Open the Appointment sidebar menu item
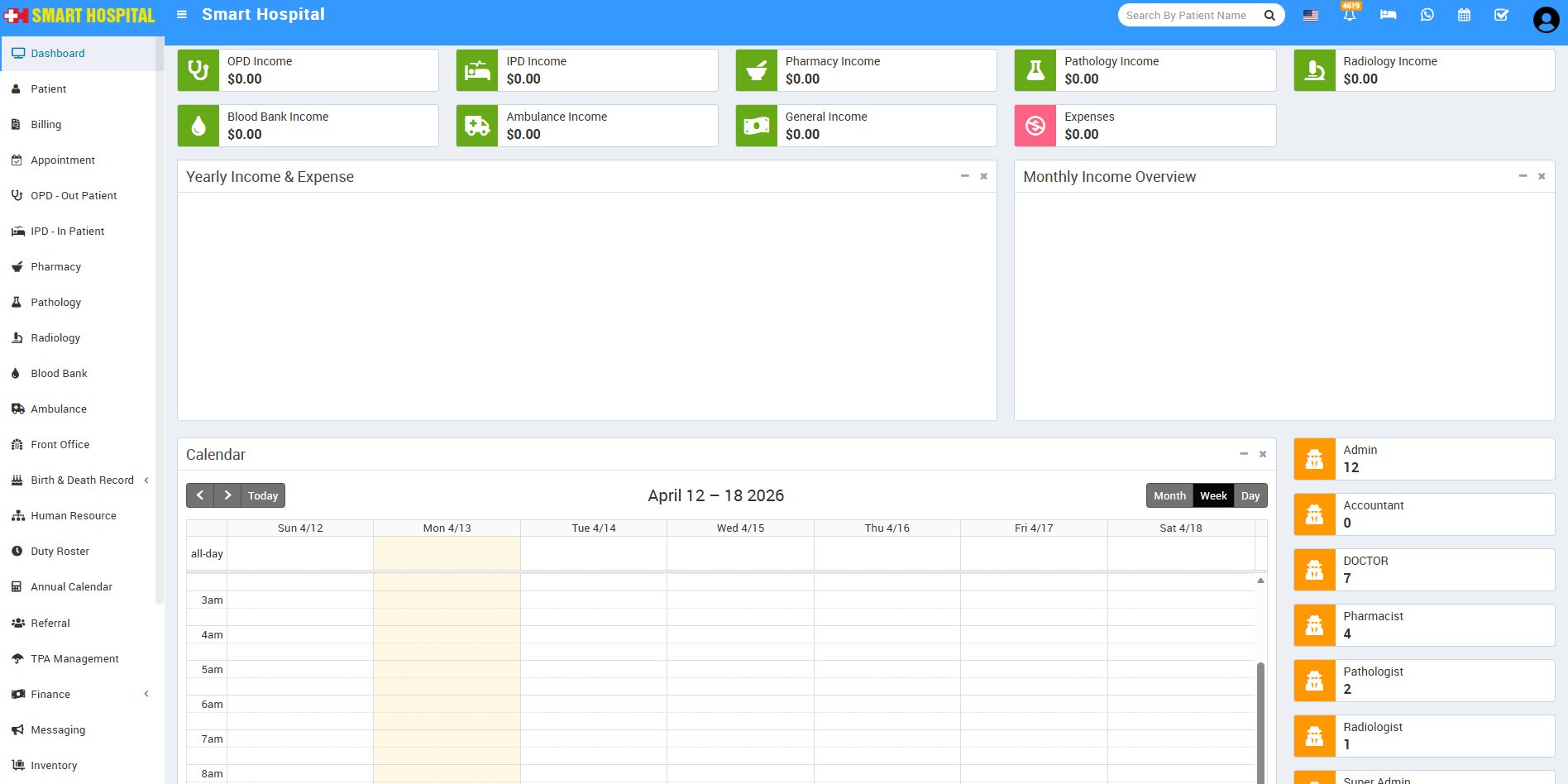 tap(78, 160)
